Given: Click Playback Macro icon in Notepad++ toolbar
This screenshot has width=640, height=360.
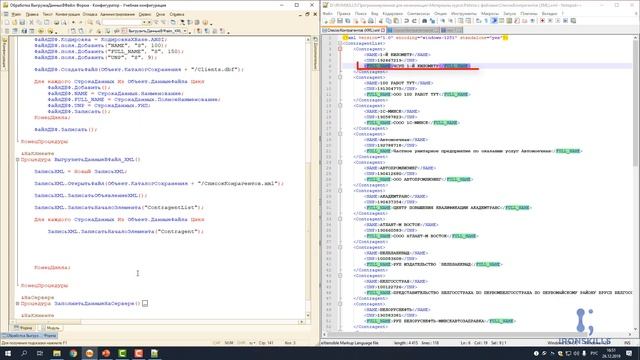Looking at the screenshot, I should 558,20.
